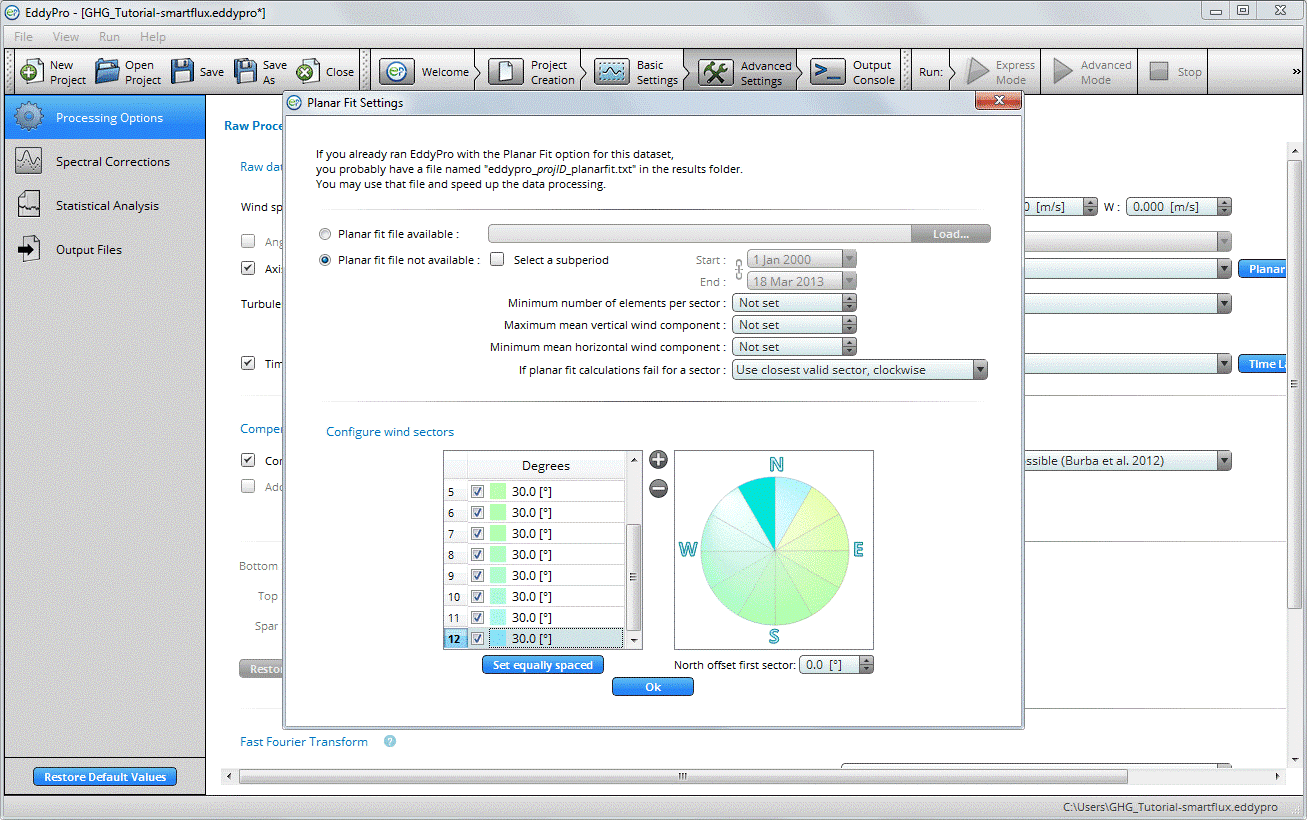Select 'Planar fit file available' radio button

tap(325, 234)
